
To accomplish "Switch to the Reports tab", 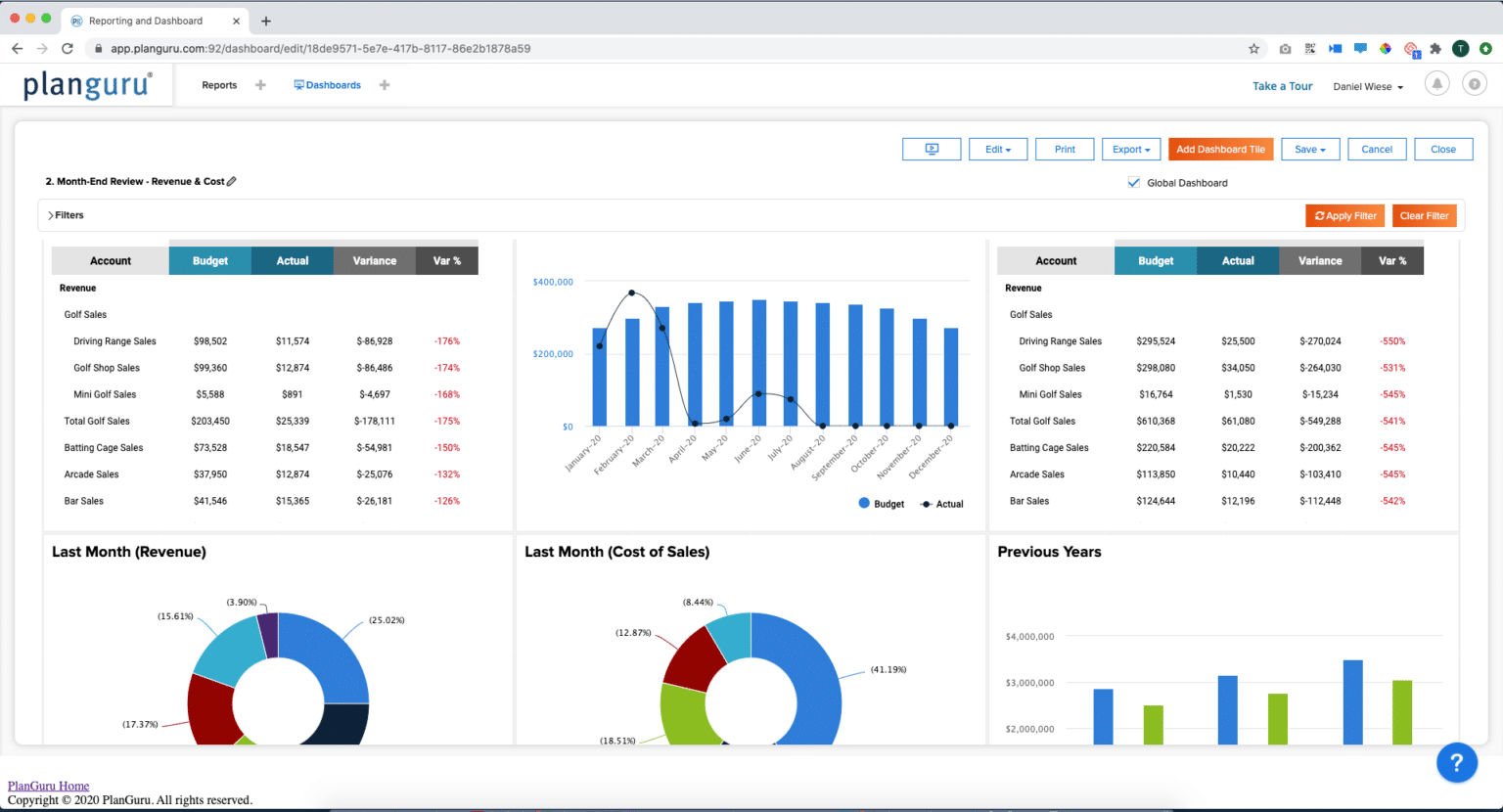I will pyautogui.click(x=219, y=85).
